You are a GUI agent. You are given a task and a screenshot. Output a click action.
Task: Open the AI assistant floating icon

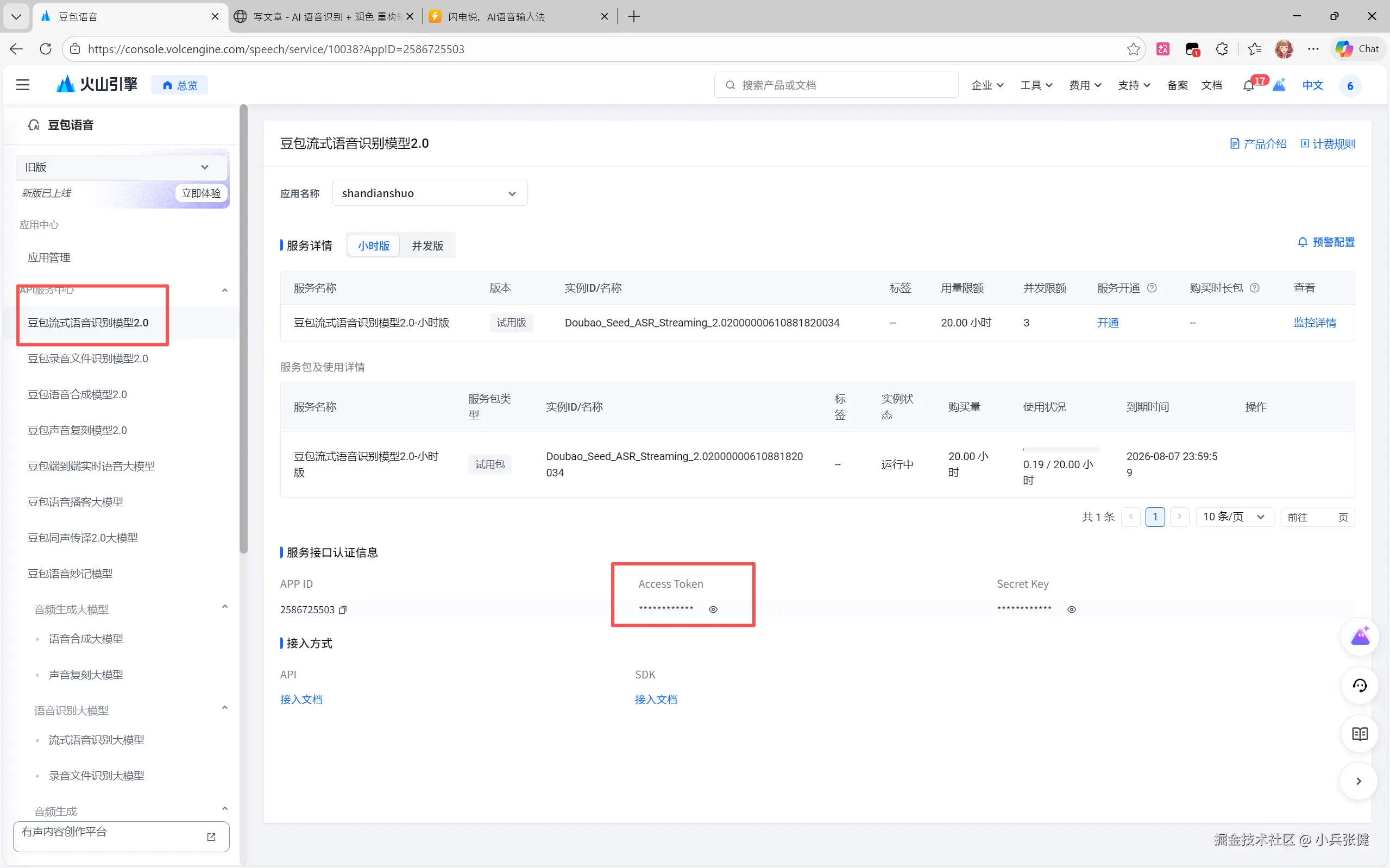click(x=1359, y=637)
